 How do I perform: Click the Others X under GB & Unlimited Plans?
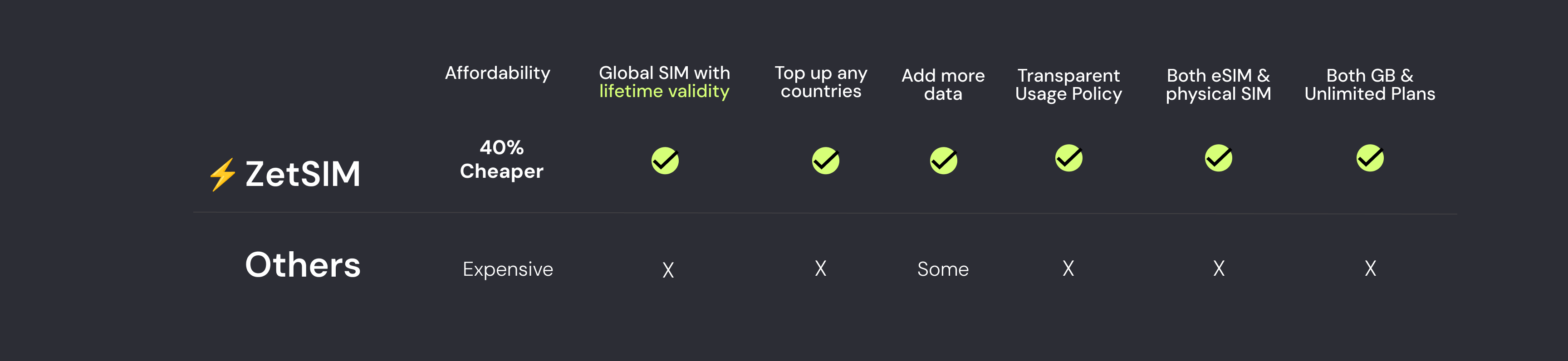pyautogui.click(x=1370, y=268)
